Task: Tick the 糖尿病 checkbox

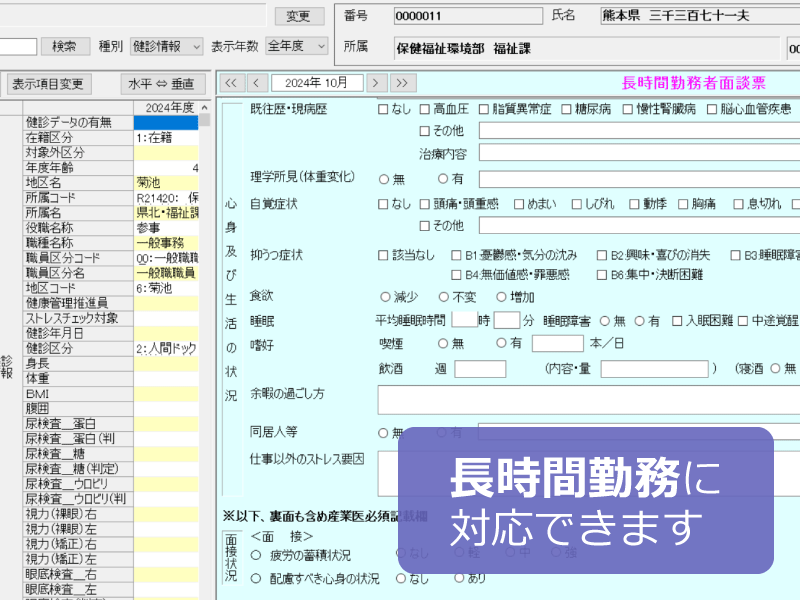Action: point(566,109)
